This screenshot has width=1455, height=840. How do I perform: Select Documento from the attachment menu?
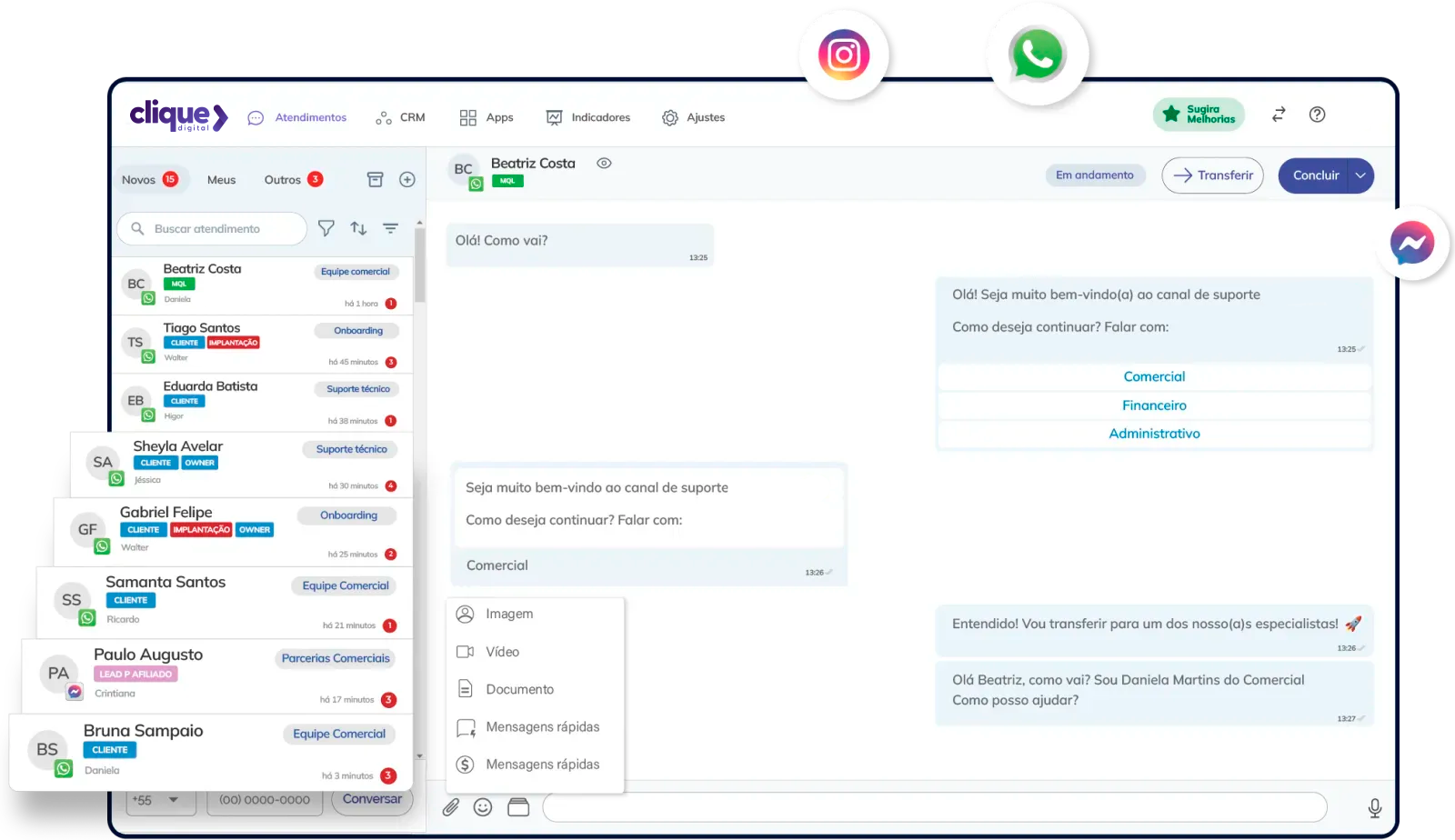click(x=519, y=690)
